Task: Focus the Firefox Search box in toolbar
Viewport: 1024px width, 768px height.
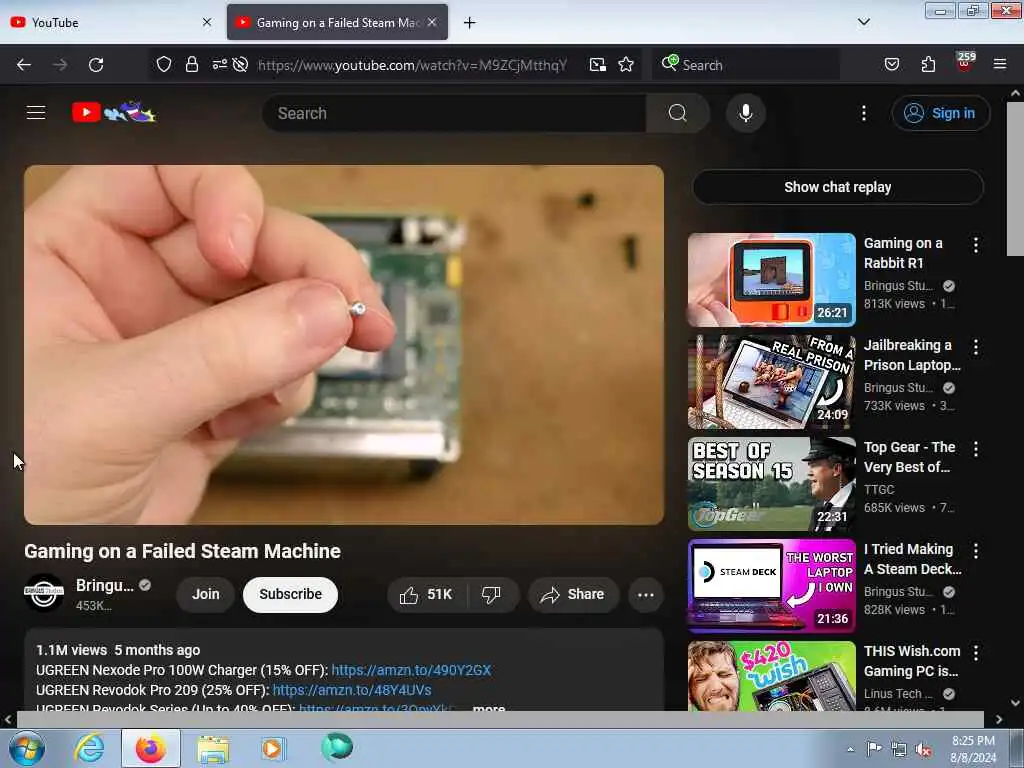Action: tap(747, 65)
